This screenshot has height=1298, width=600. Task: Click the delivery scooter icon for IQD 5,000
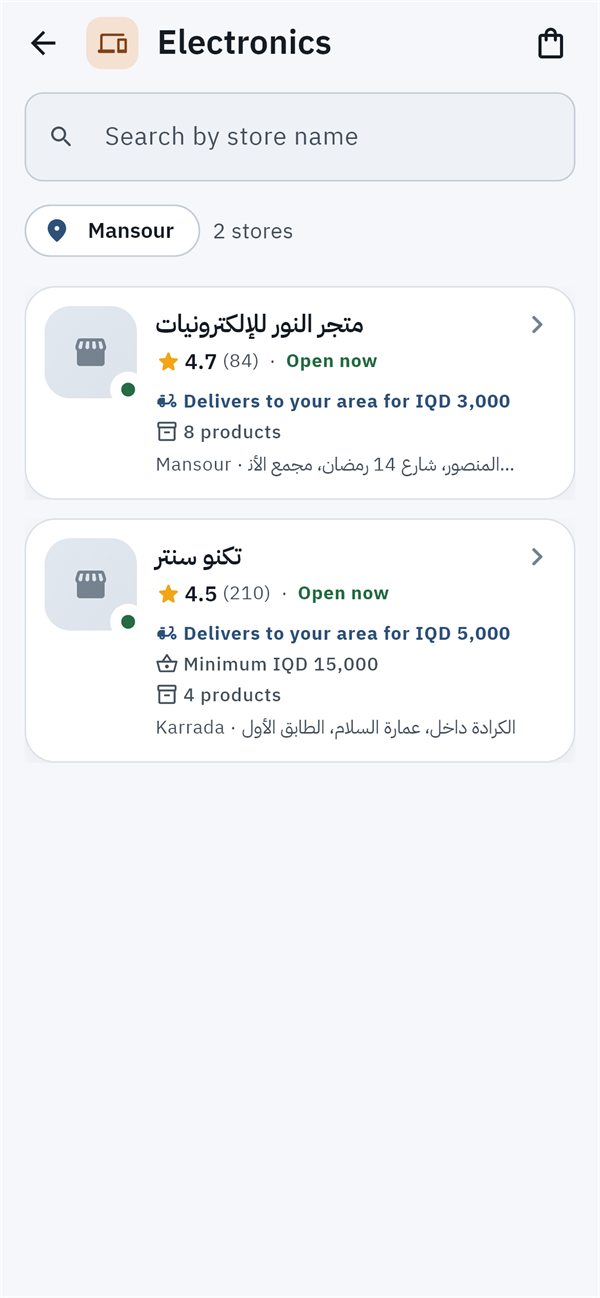[167, 633]
